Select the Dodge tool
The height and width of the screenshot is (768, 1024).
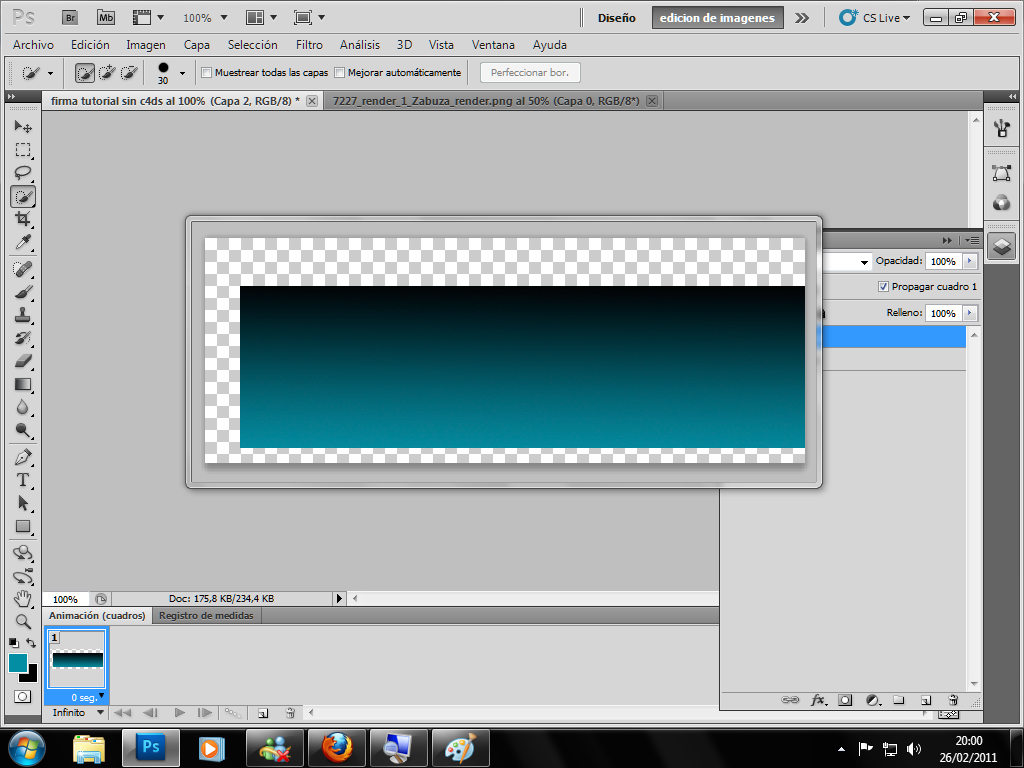pyautogui.click(x=23, y=430)
